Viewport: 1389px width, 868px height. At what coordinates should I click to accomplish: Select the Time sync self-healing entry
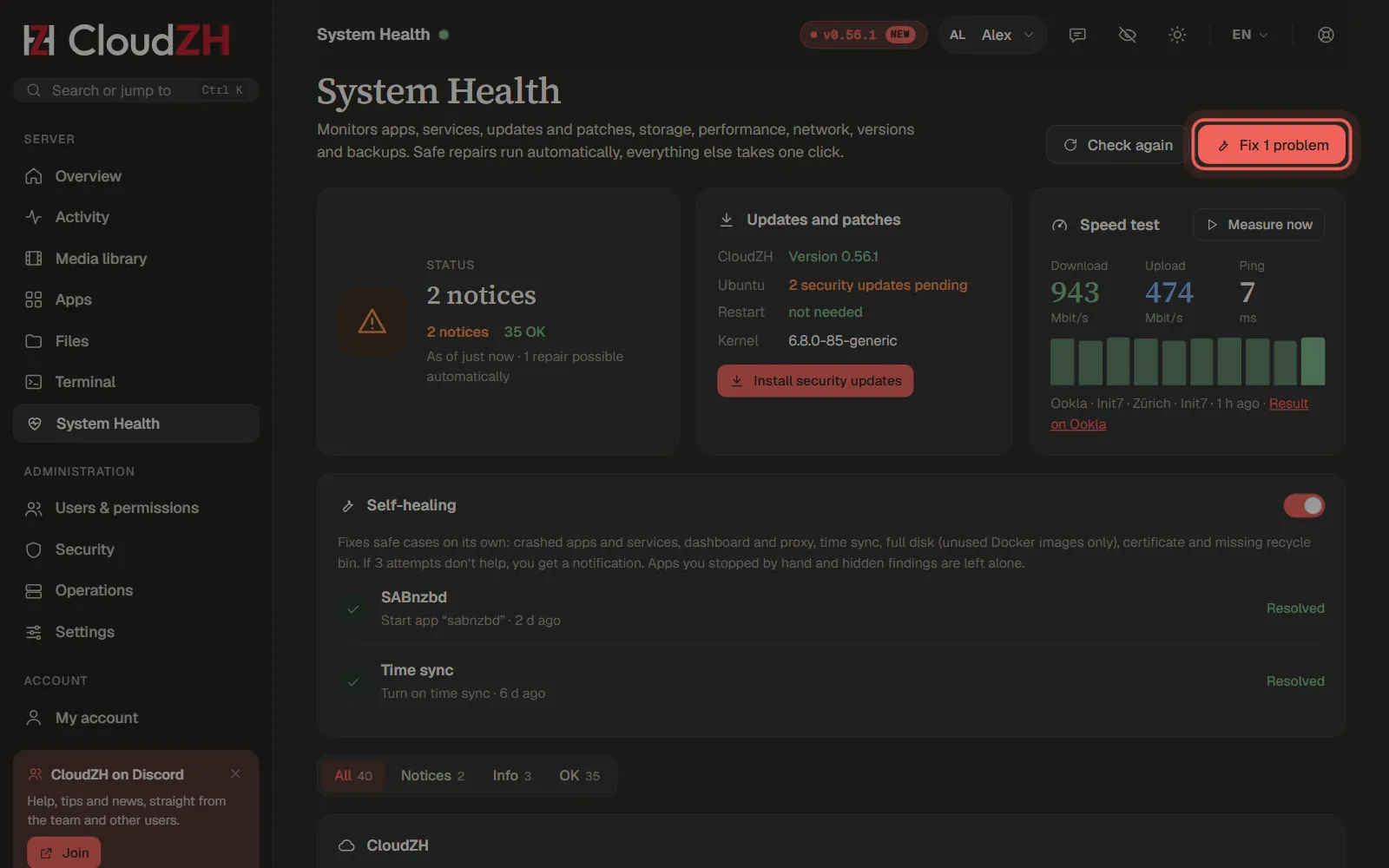point(831,681)
